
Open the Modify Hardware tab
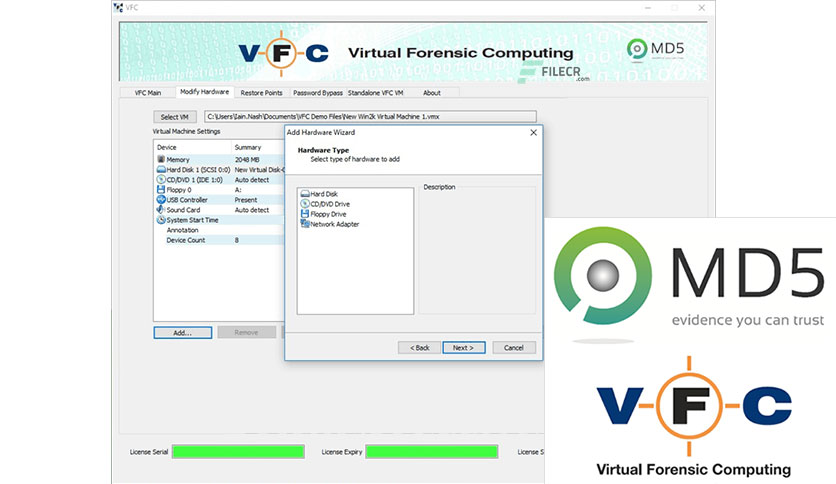click(x=205, y=92)
